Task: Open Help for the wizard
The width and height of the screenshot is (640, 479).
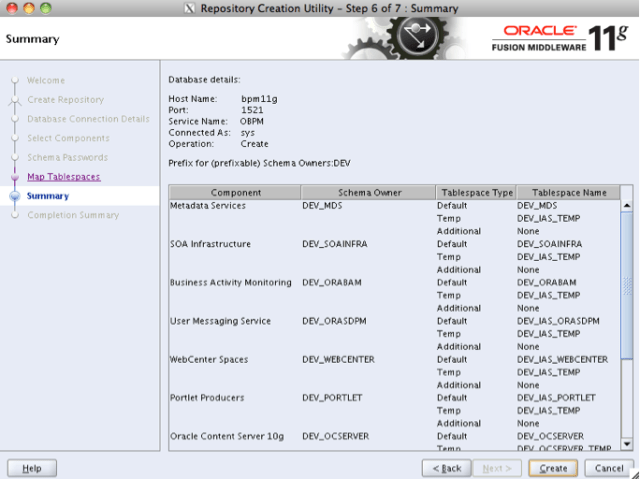Action: pos(31,468)
